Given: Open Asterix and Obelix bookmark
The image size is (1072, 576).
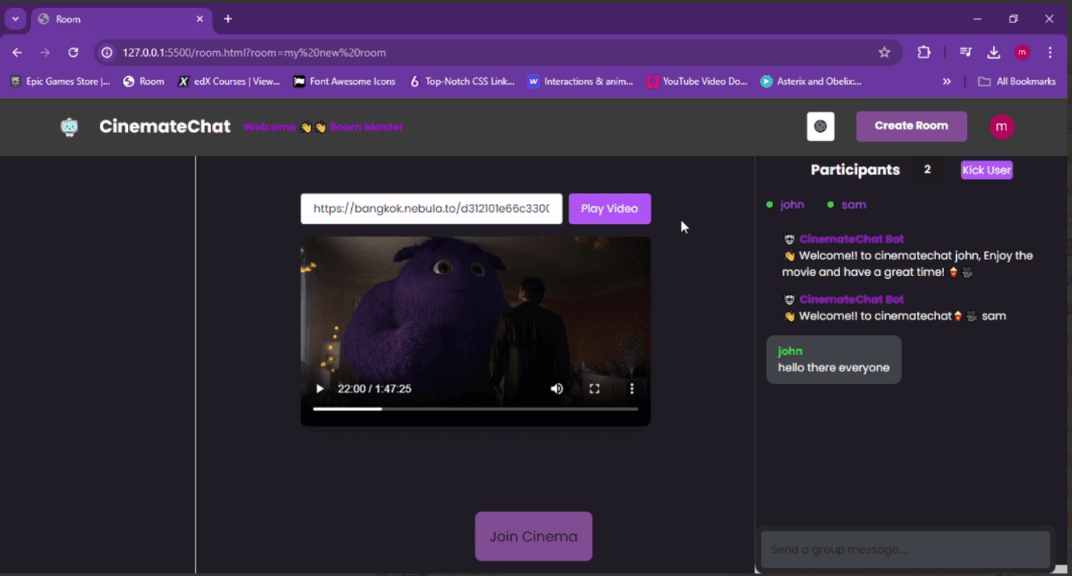Looking at the screenshot, I should [811, 81].
